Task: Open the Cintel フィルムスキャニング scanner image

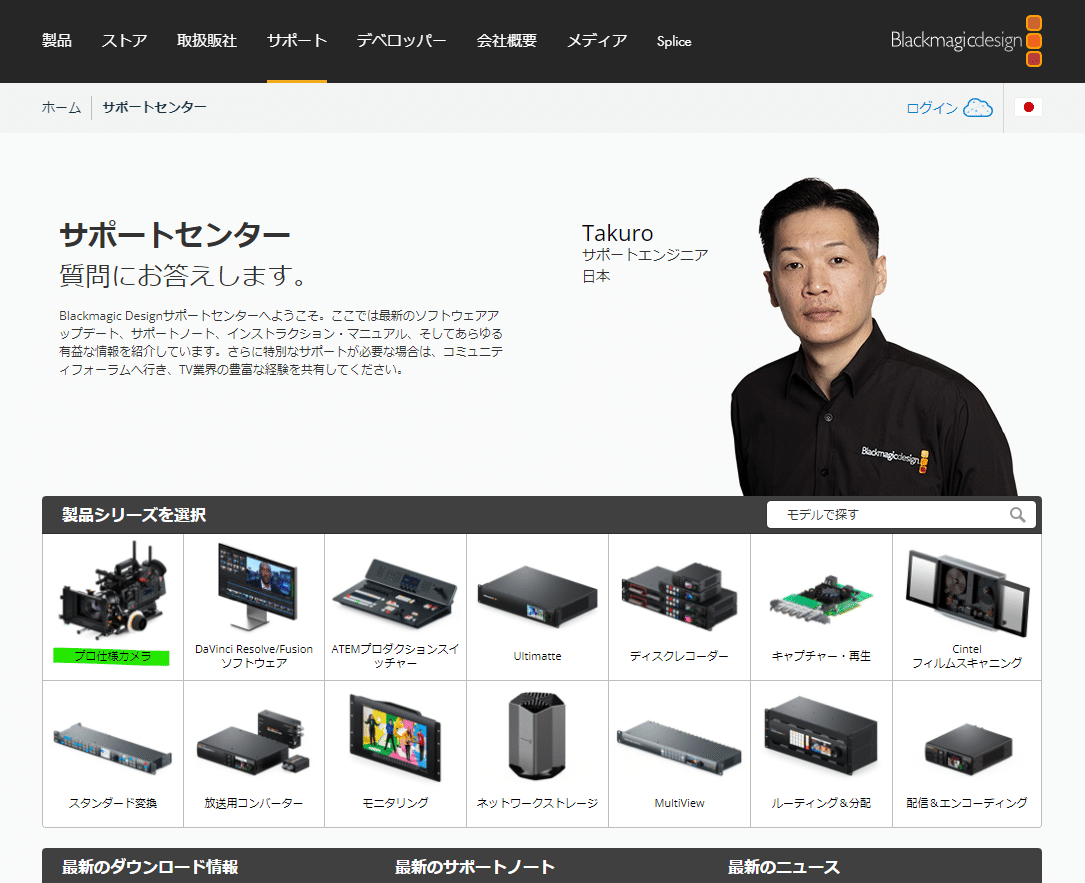Action: (967, 592)
